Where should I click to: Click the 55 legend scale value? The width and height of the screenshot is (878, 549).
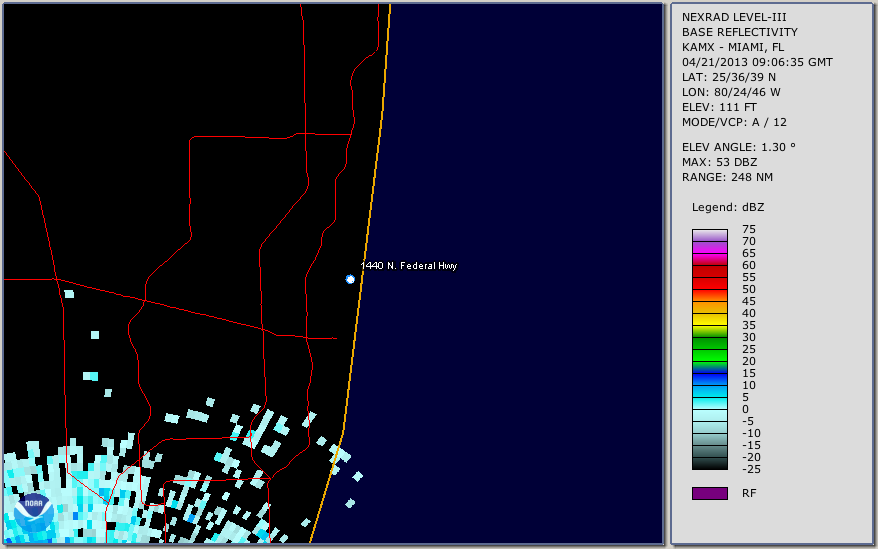[749, 277]
